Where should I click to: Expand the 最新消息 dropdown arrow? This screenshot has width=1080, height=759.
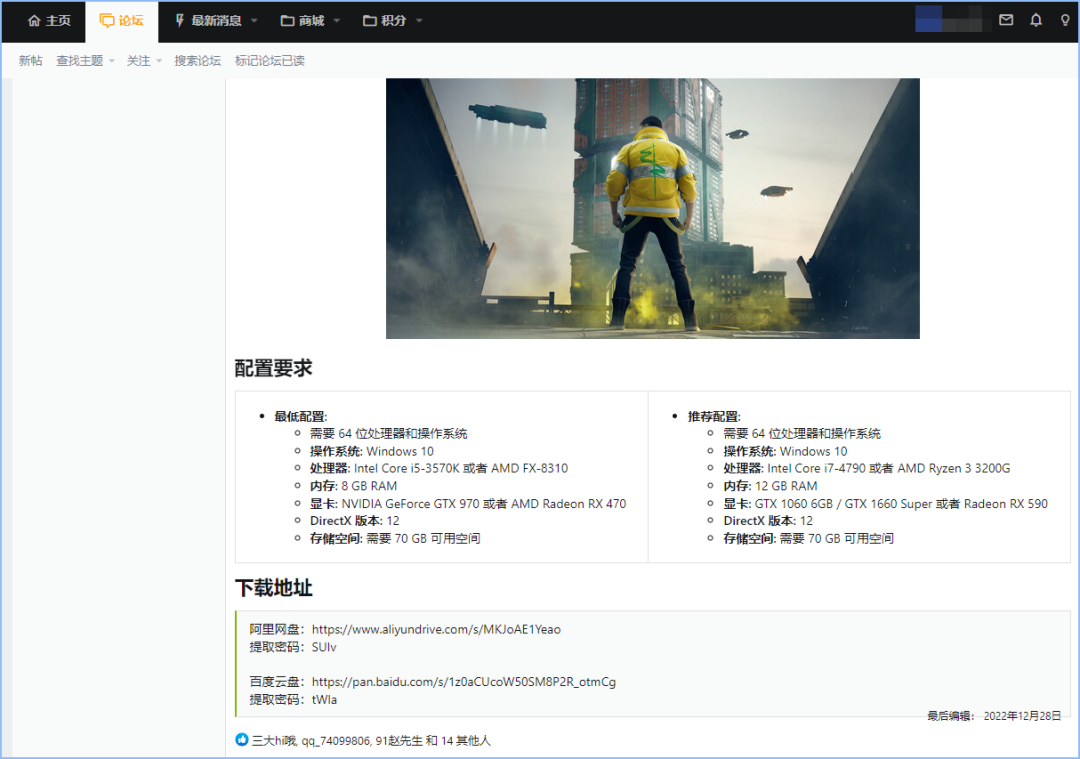tap(254, 21)
